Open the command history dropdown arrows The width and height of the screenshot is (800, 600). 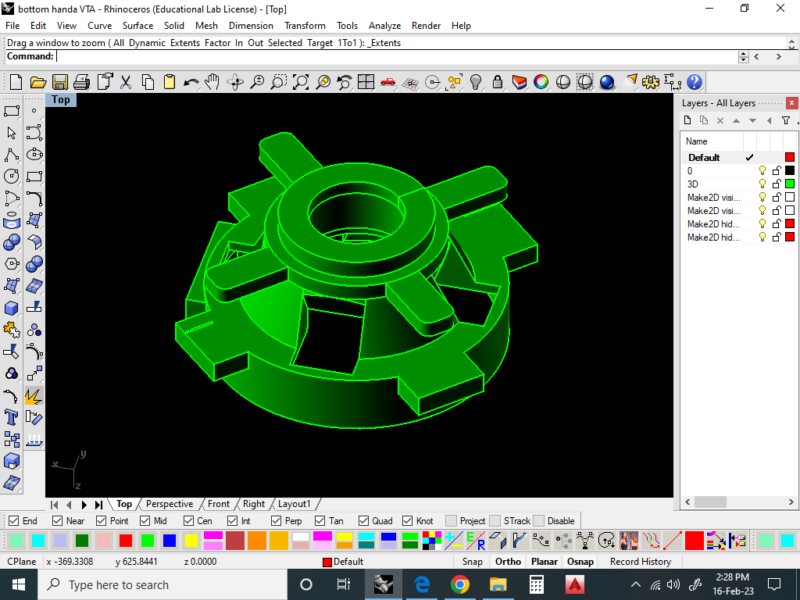point(743,57)
